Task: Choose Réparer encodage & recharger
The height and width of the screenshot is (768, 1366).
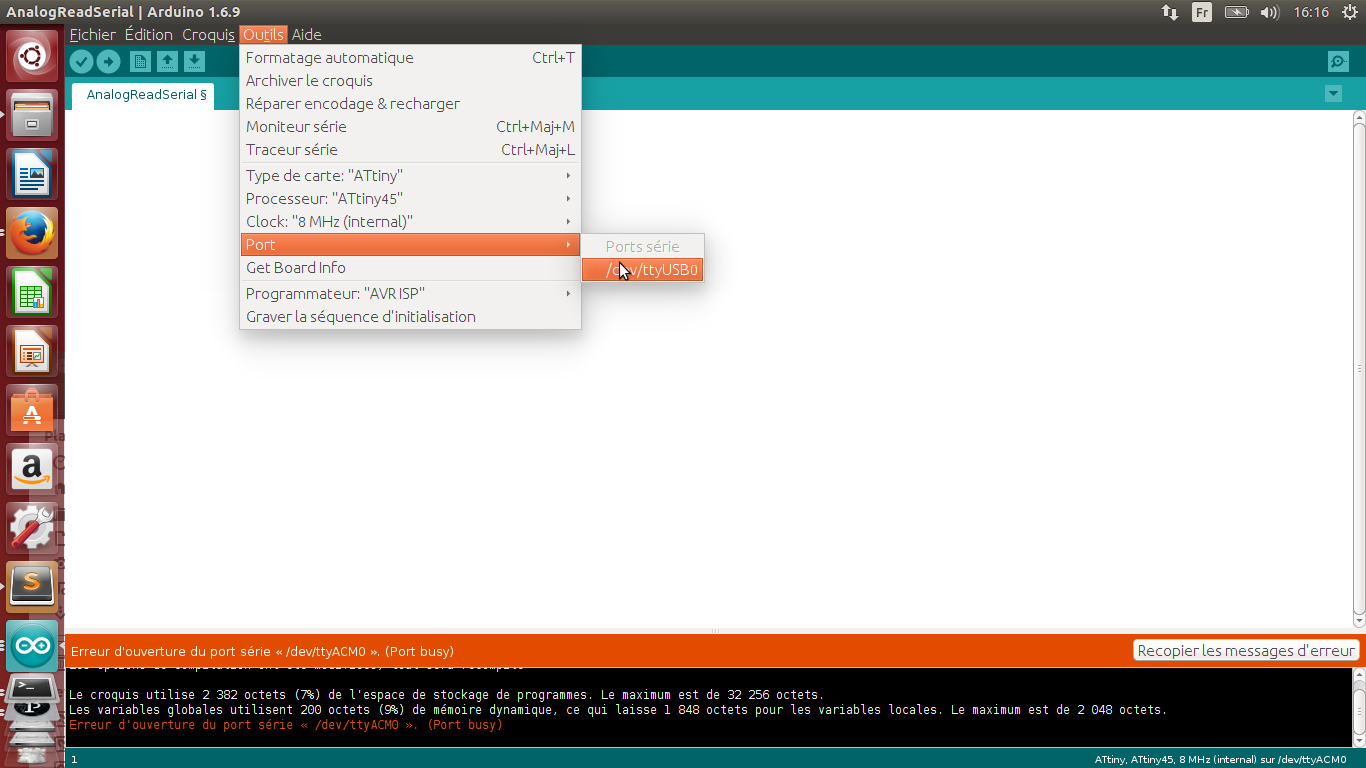Action: pyautogui.click(x=410, y=103)
